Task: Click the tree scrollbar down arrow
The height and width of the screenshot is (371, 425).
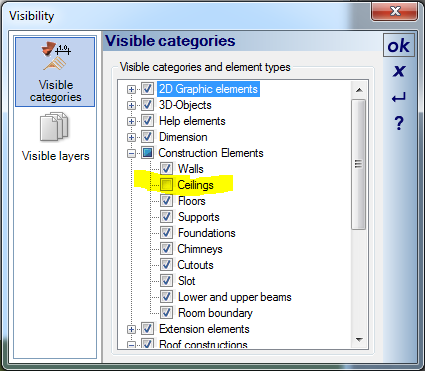Action: pyautogui.click(x=359, y=340)
